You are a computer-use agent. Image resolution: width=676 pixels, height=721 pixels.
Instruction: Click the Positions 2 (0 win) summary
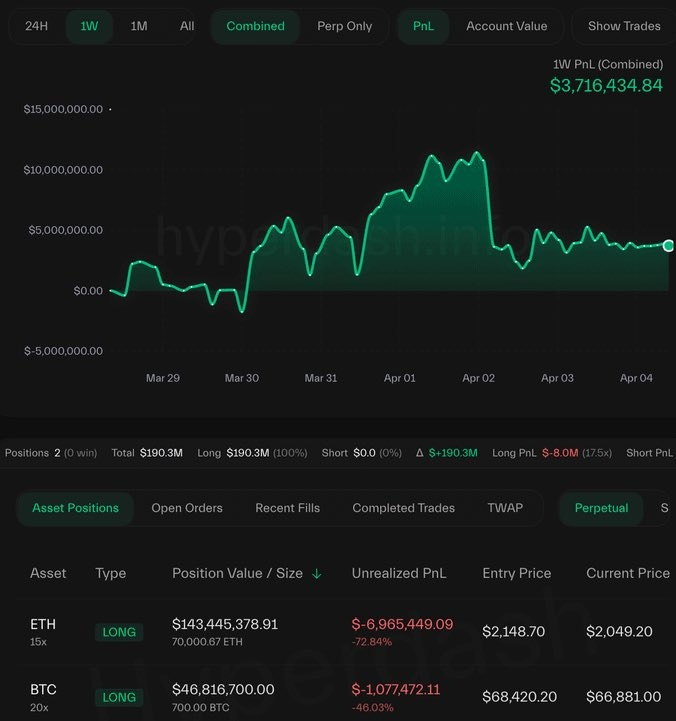click(x=51, y=453)
